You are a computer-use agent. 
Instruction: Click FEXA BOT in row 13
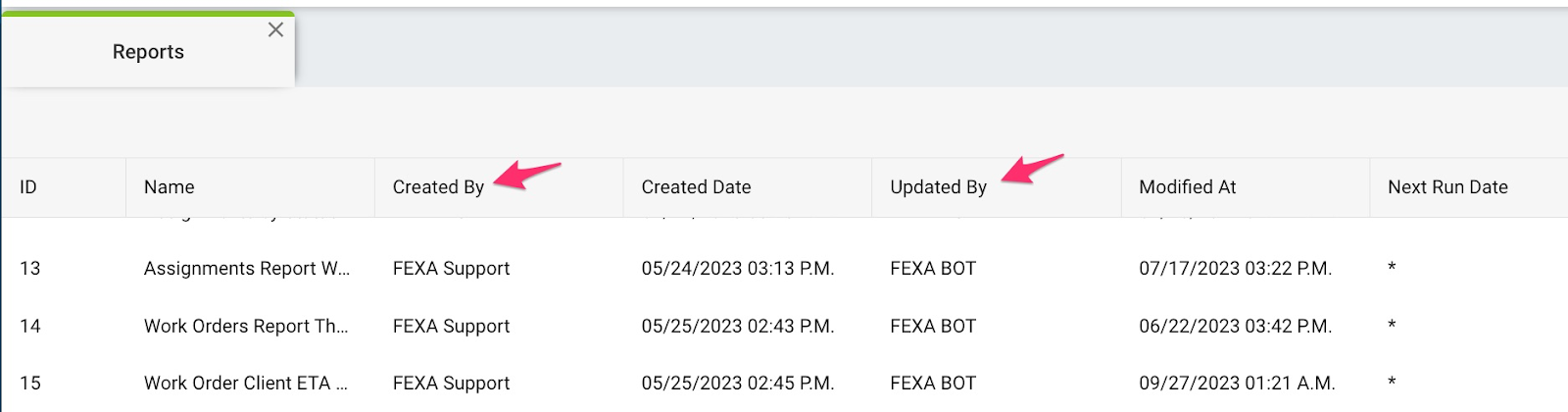coord(933,269)
